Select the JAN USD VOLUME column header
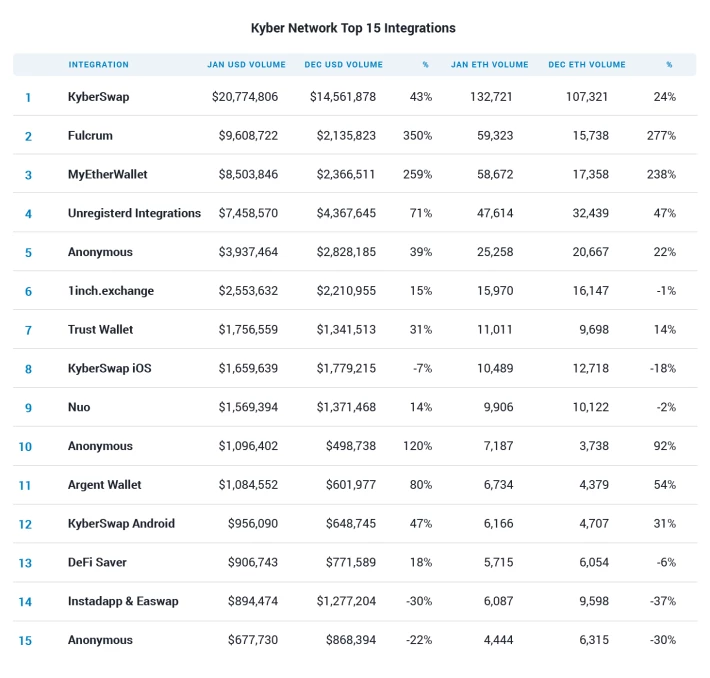710x678 pixels. pos(246,64)
